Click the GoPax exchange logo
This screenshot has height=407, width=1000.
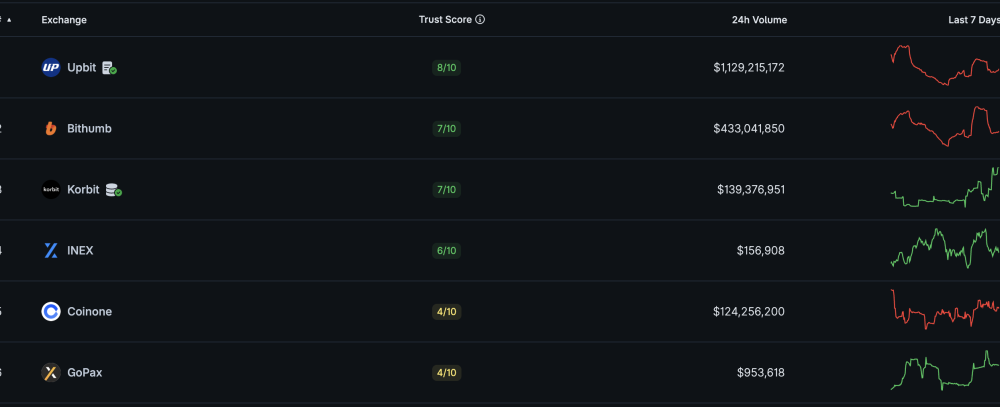tap(51, 373)
